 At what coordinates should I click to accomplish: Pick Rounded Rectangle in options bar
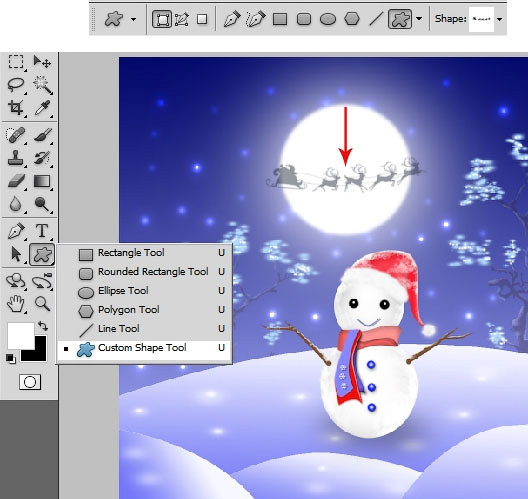pos(304,19)
